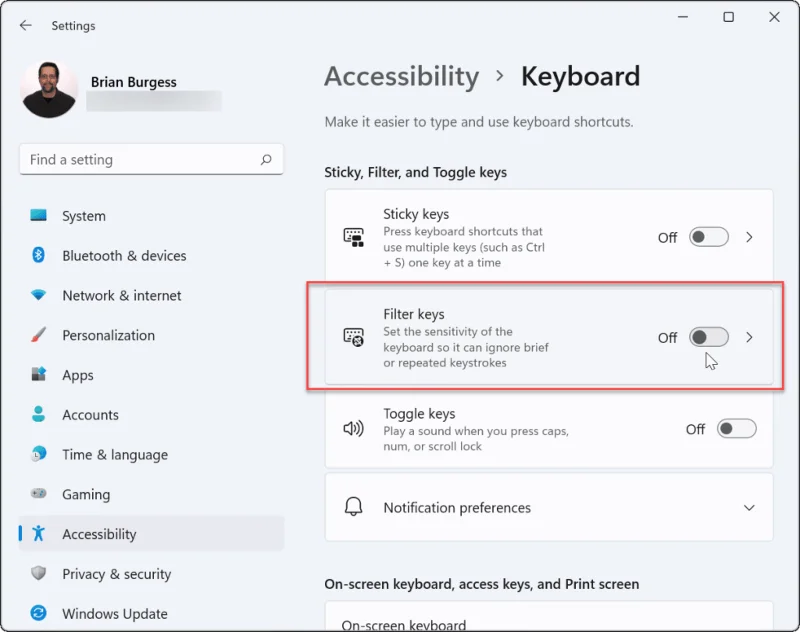
Task: Click Notification preferences label
Action: 457,508
